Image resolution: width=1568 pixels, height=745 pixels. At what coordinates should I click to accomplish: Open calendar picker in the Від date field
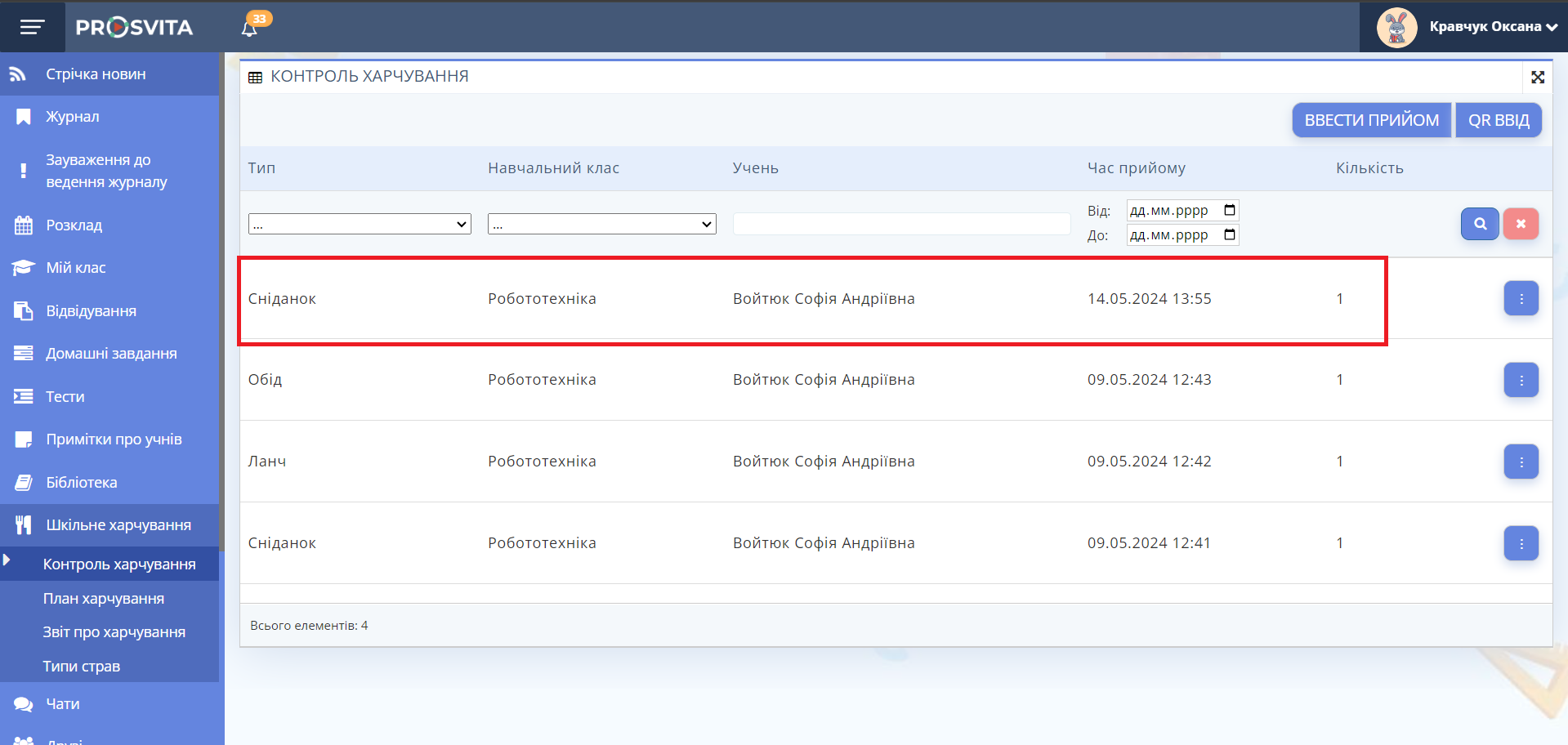click(1229, 211)
